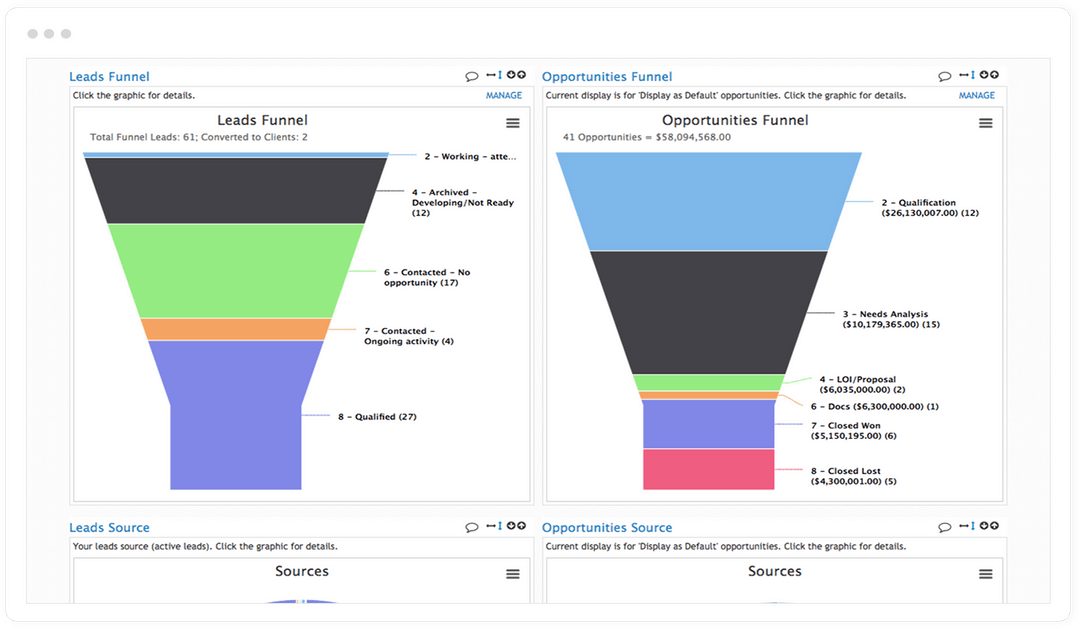Screen dimensions: 1080x629
Task: Select the dark Needs Analysis funnel segment
Action: pos(709,313)
